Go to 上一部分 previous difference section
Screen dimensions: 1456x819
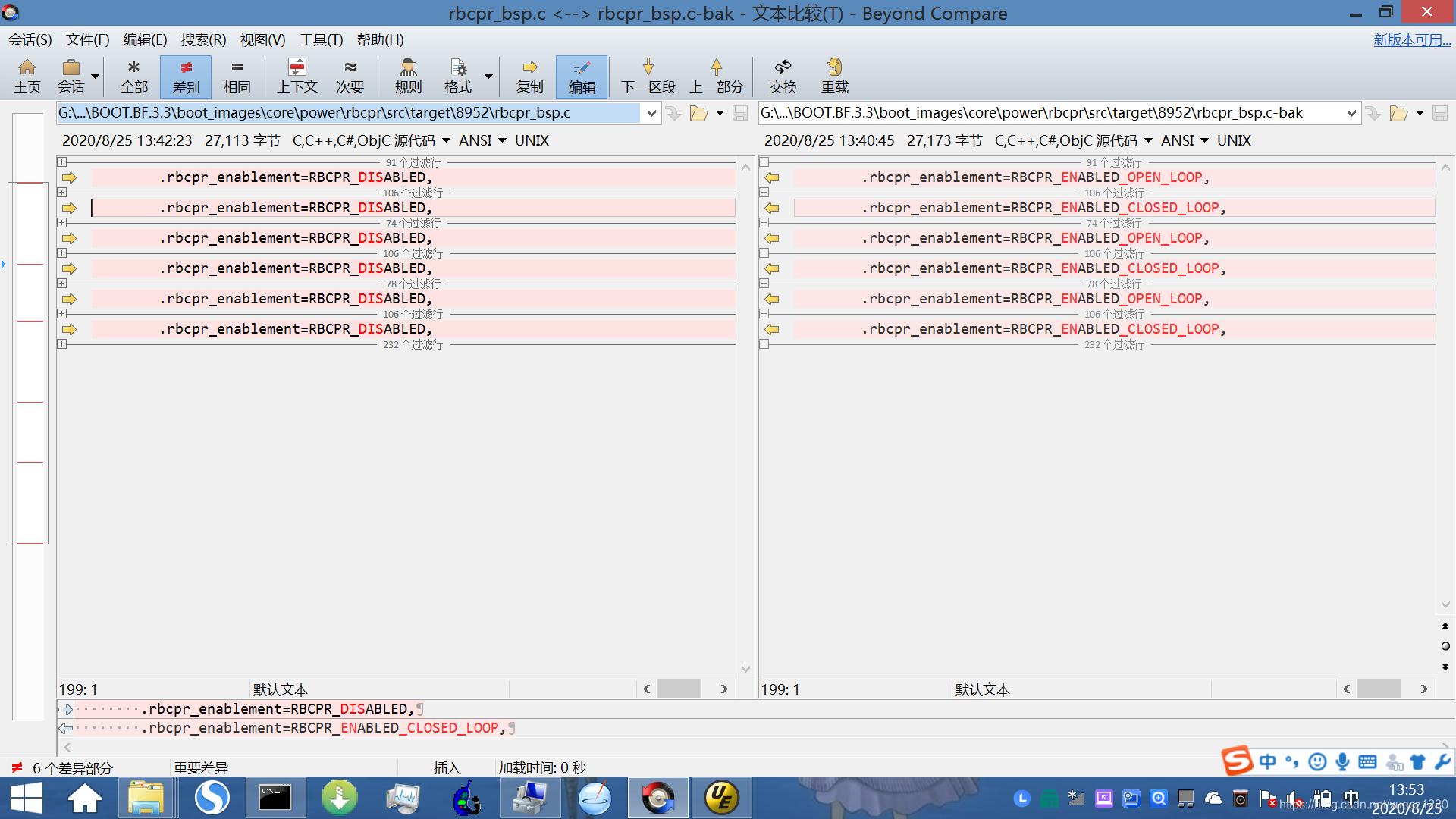tap(716, 76)
